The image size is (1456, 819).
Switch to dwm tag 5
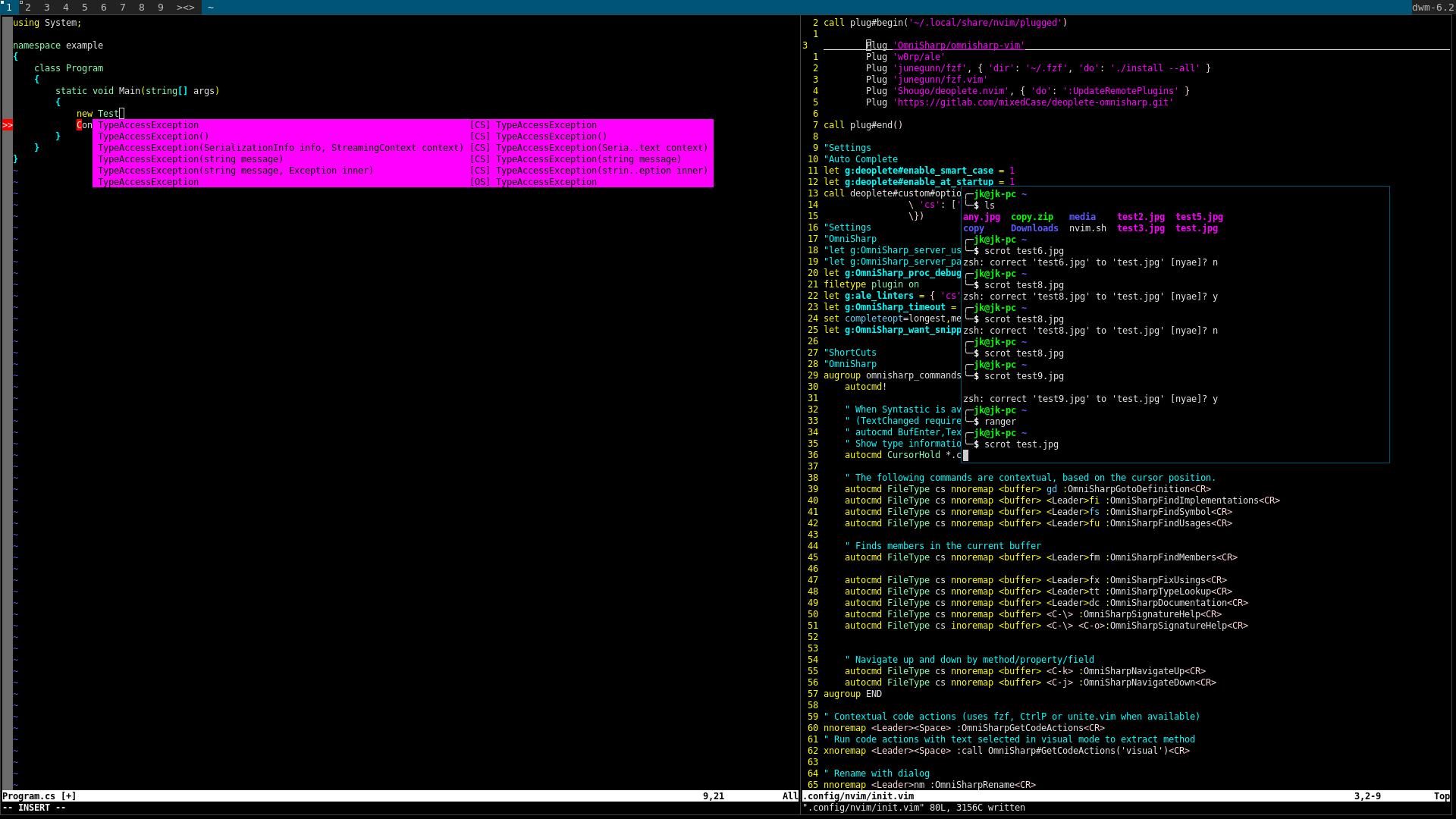[x=85, y=7]
